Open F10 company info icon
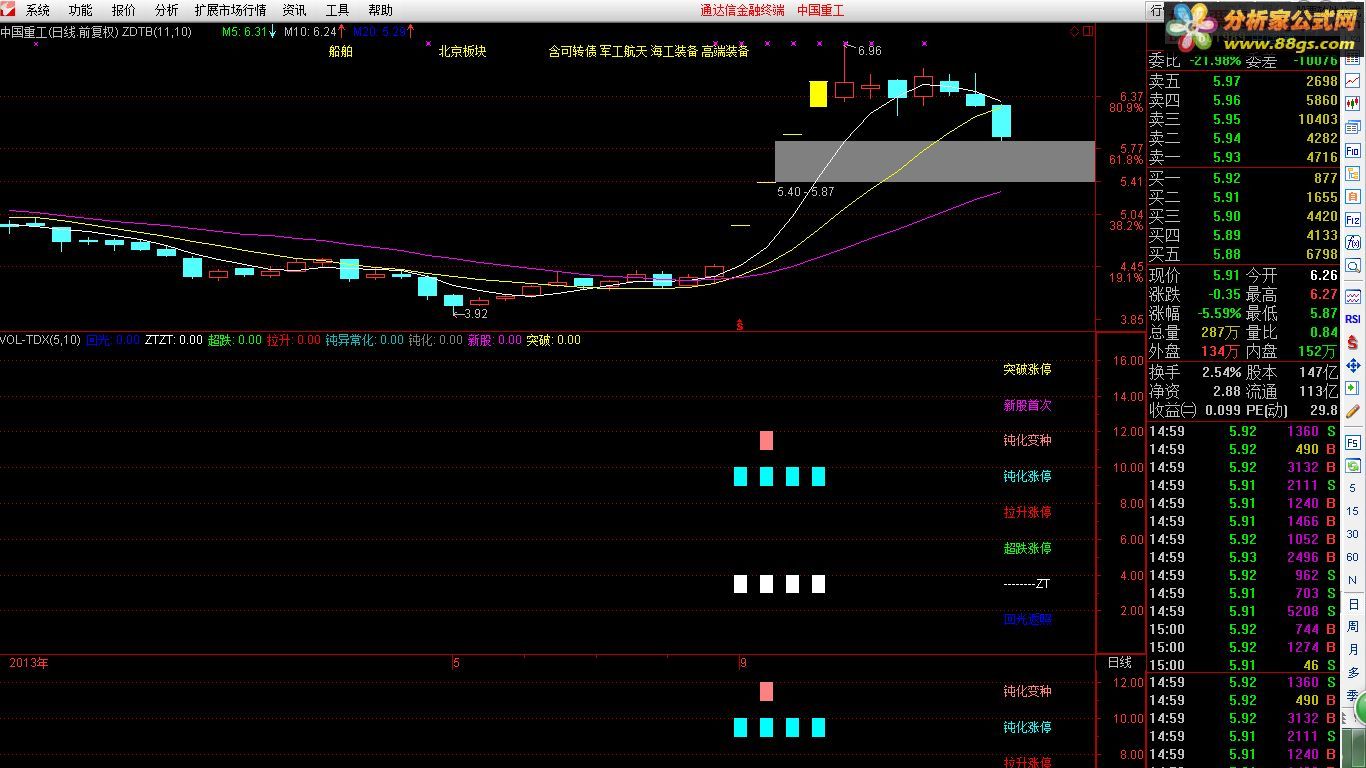Viewport: 1366px width, 768px height. (x=1353, y=150)
